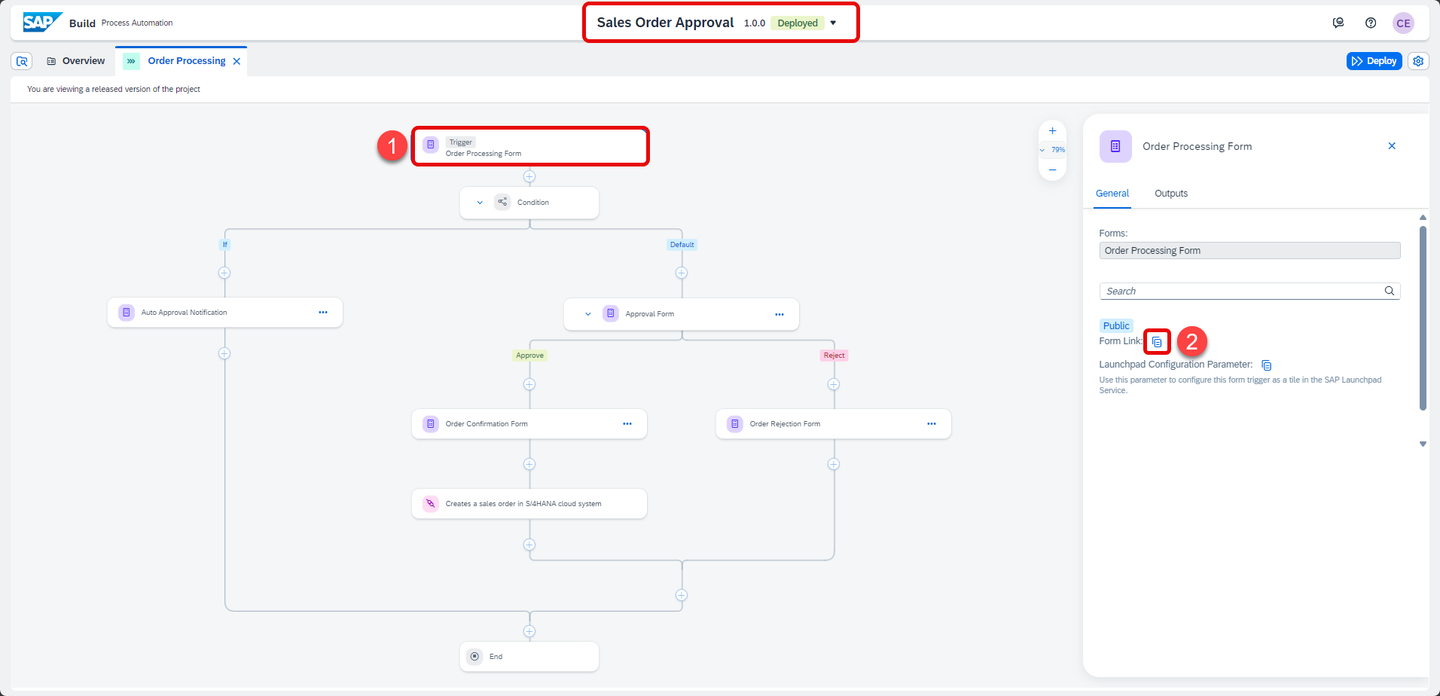Image resolution: width=1440 pixels, height=696 pixels.
Task: Click the Default branch label
Action: 681,244
